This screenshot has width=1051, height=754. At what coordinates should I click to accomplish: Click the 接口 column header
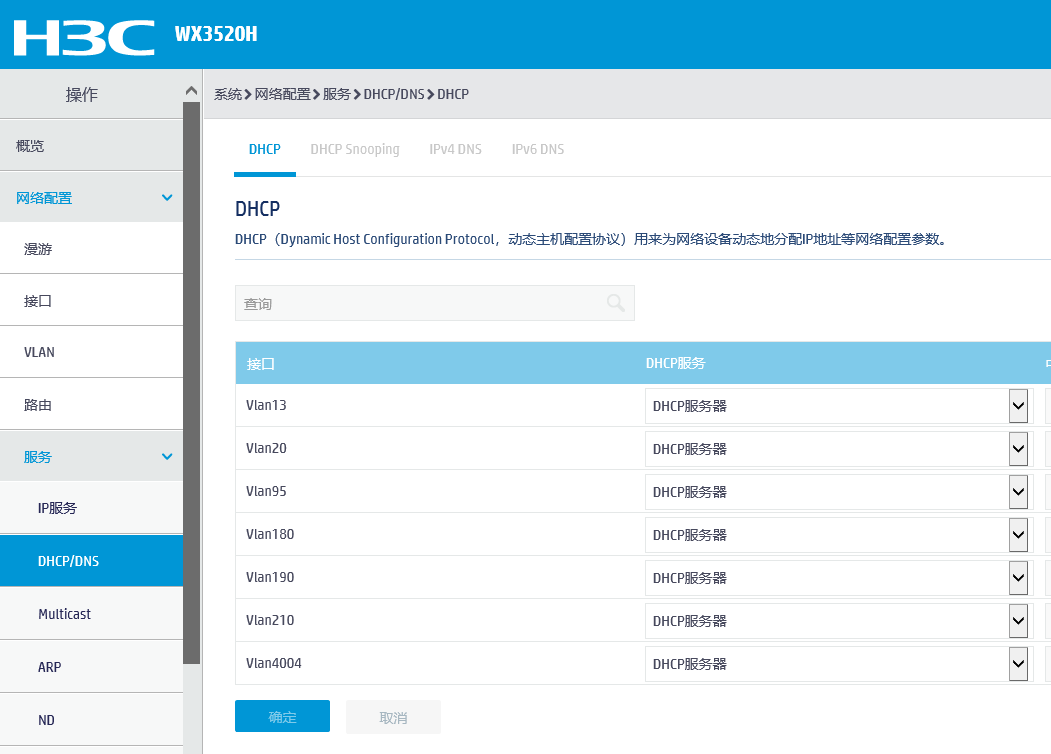261,364
